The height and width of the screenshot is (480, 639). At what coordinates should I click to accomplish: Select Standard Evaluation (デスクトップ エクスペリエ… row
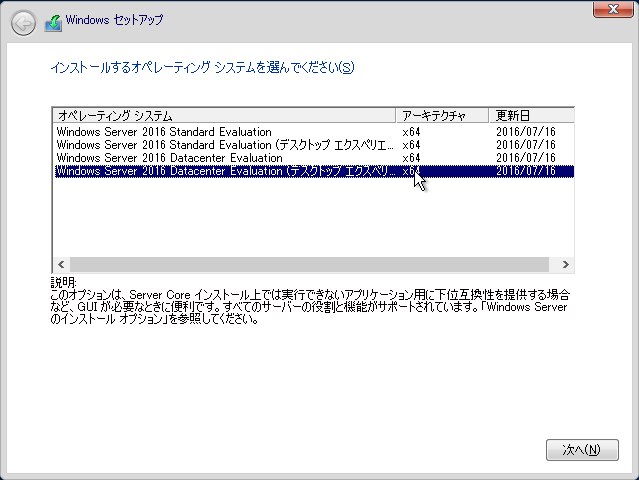[x=314, y=145]
